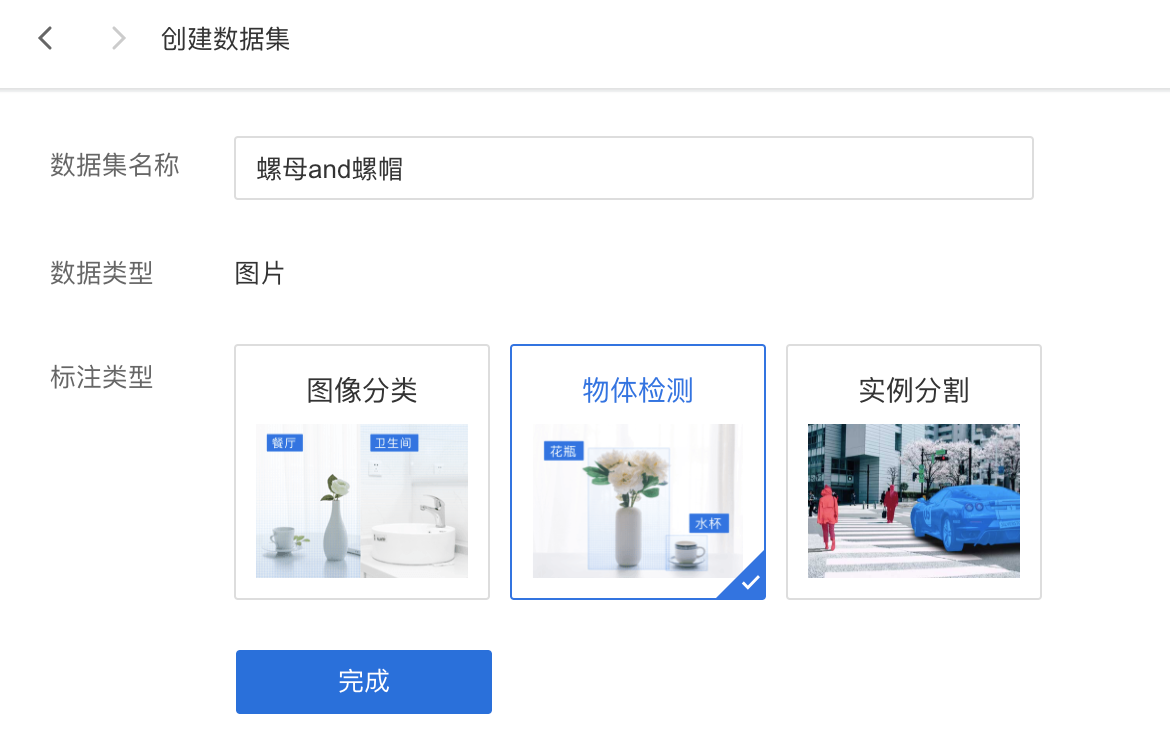The width and height of the screenshot is (1170, 744).
Task: Click the 卫生间 label tag
Action: [393, 443]
